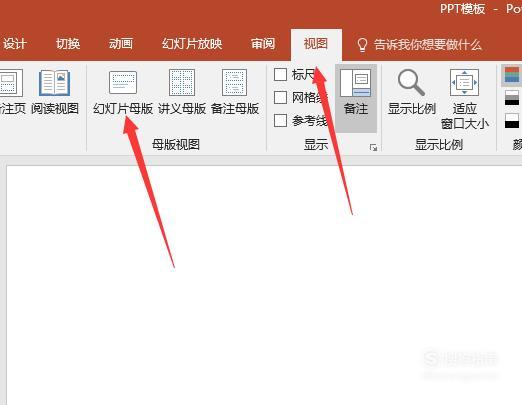The width and height of the screenshot is (522, 405).
Task: Switch to Reading View (阅读视图)
Action: 55,92
